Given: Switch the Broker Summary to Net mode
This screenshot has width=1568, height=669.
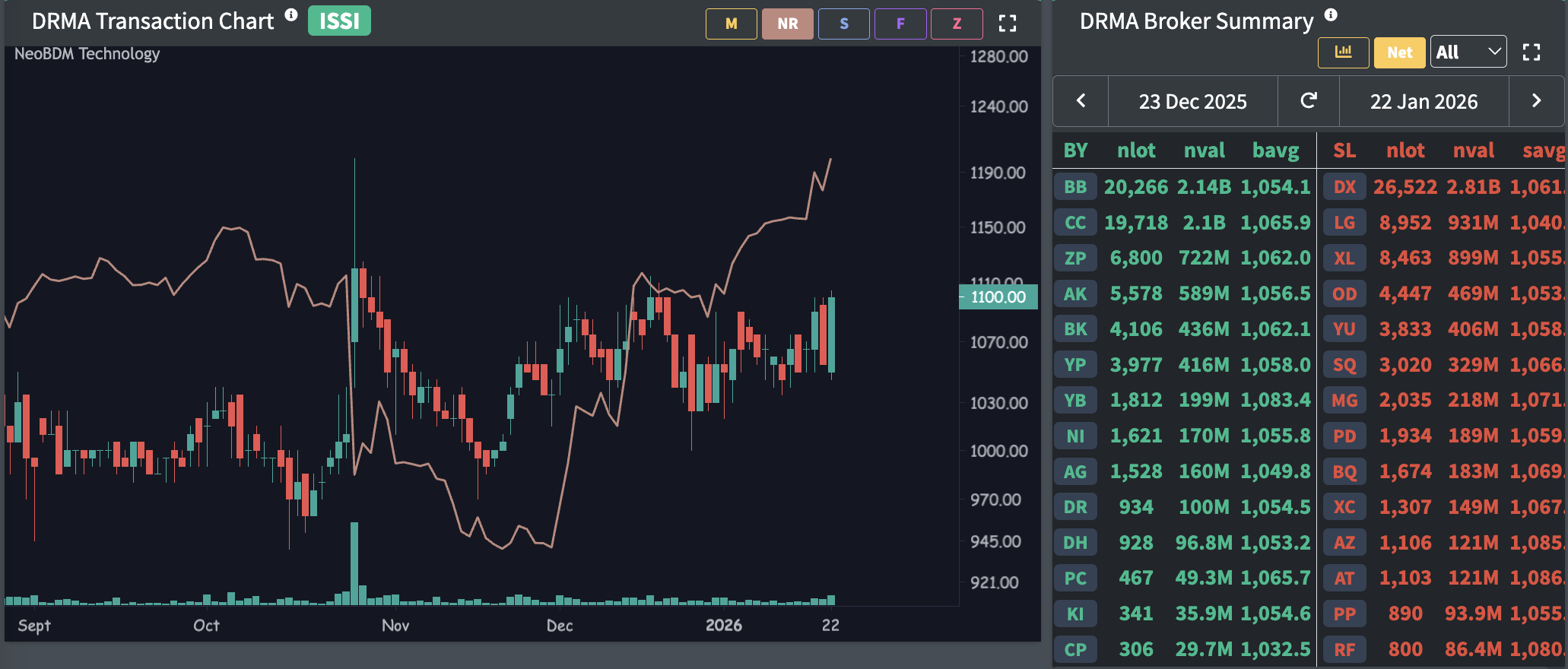Looking at the screenshot, I should (1399, 52).
